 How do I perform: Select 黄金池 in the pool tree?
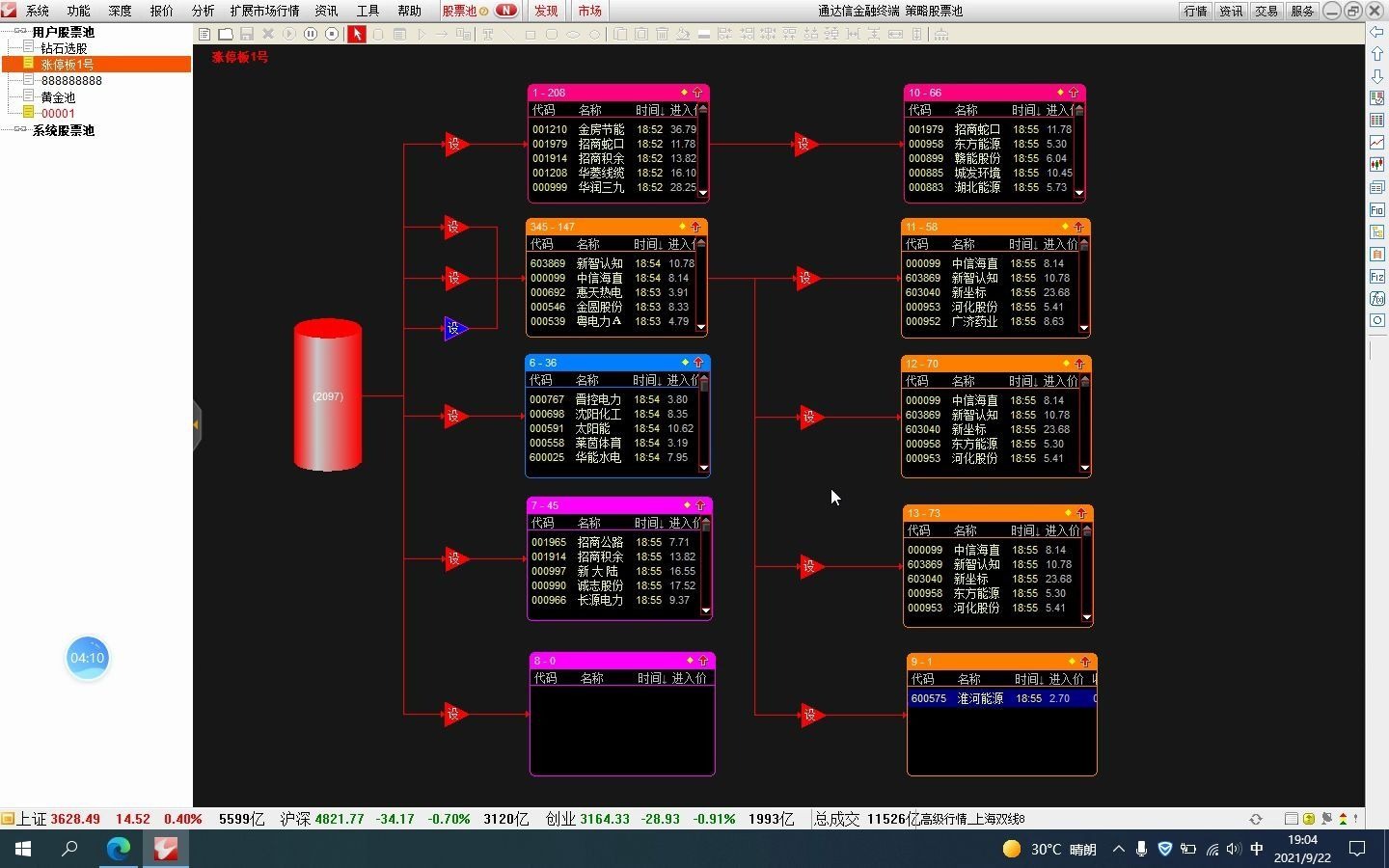pyautogui.click(x=58, y=96)
